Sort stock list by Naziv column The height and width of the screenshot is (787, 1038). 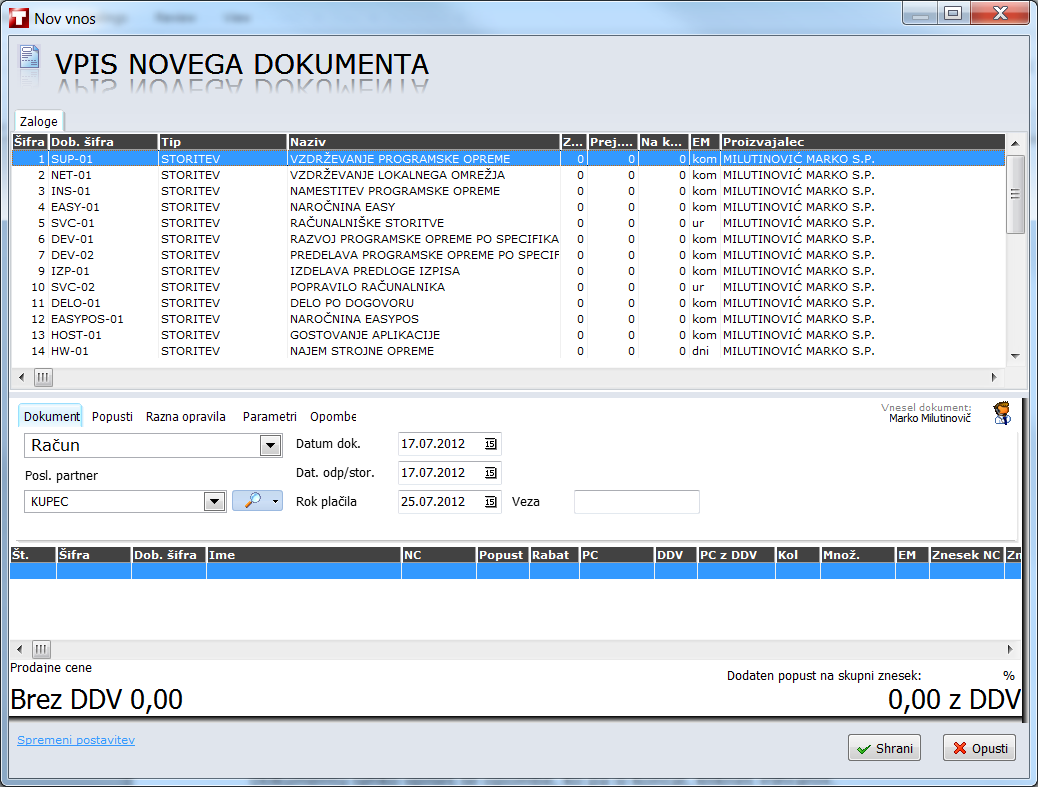(x=424, y=142)
